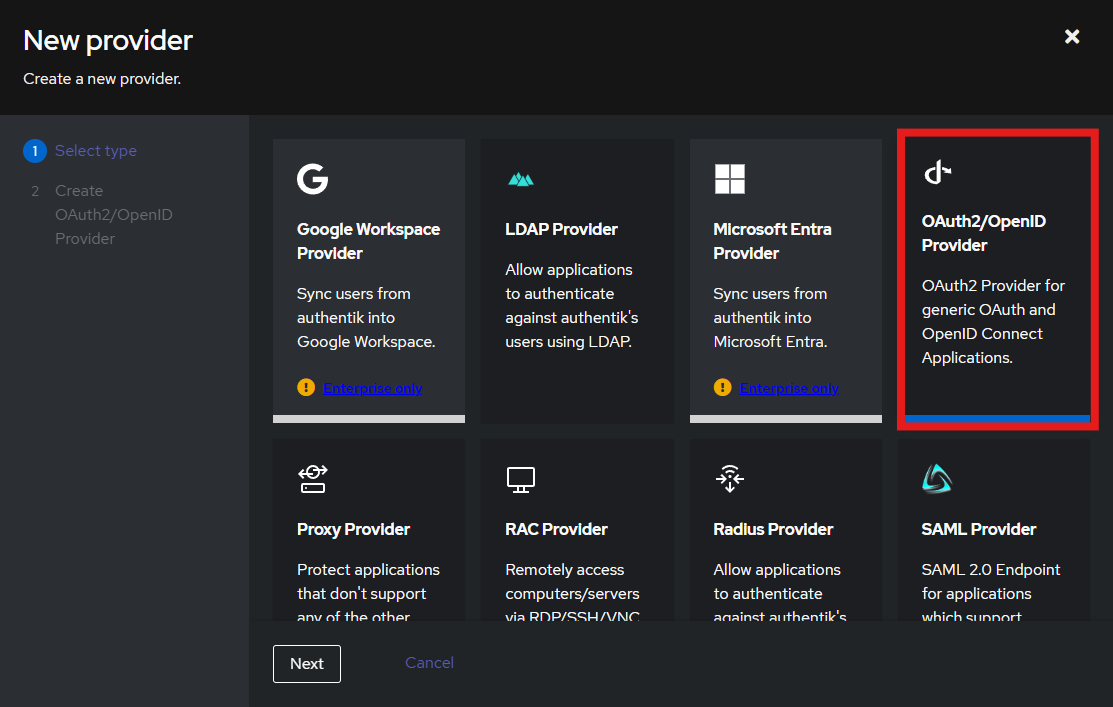The width and height of the screenshot is (1113, 707).
Task: Choose the Proxy Provider icon
Action: [312, 478]
